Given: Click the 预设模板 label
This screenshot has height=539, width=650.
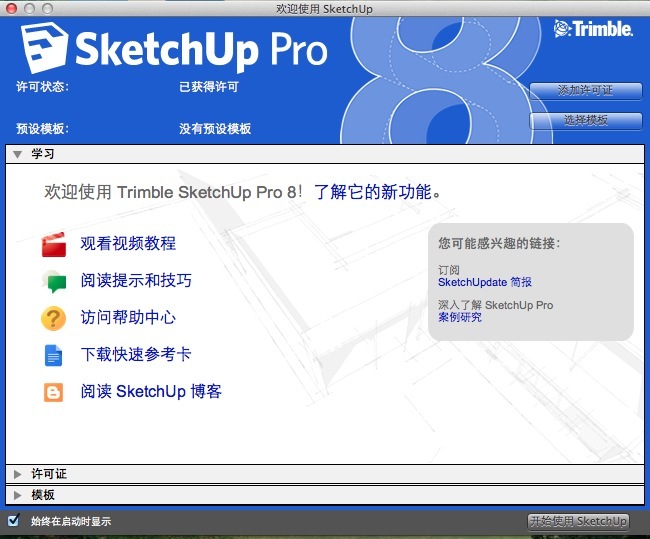Looking at the screenshot, I should 42,129.
